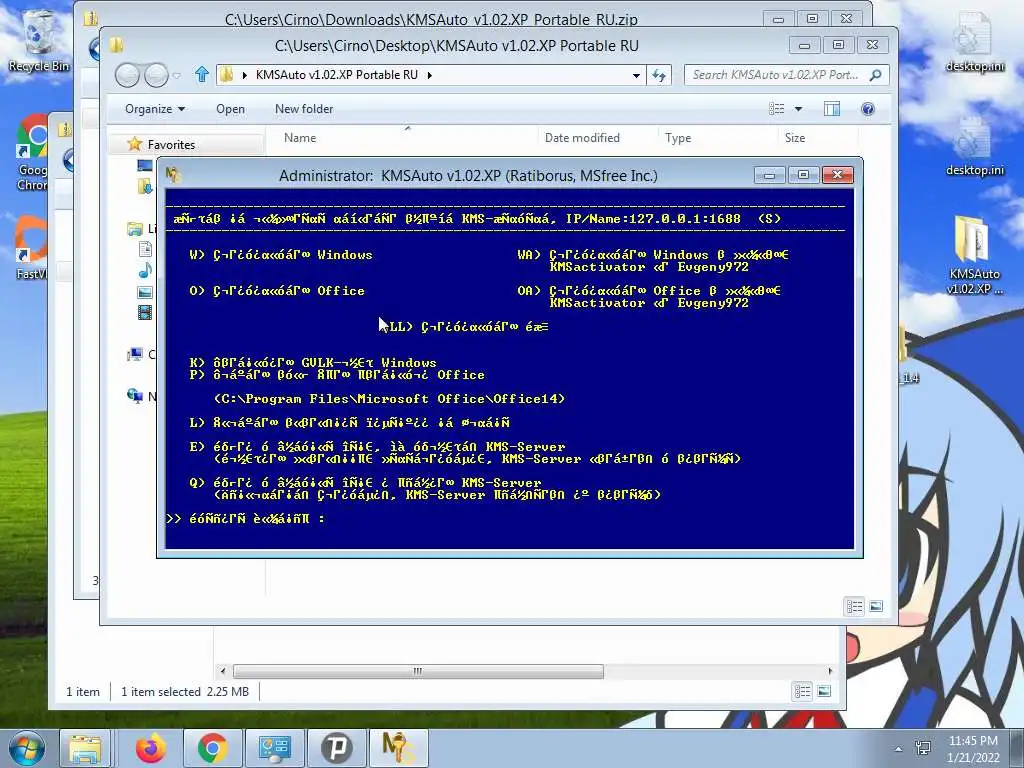Open the Google Chrome desktop shortcut
The height and width of the screenshot is (768, 1024).
click(33, 153)
